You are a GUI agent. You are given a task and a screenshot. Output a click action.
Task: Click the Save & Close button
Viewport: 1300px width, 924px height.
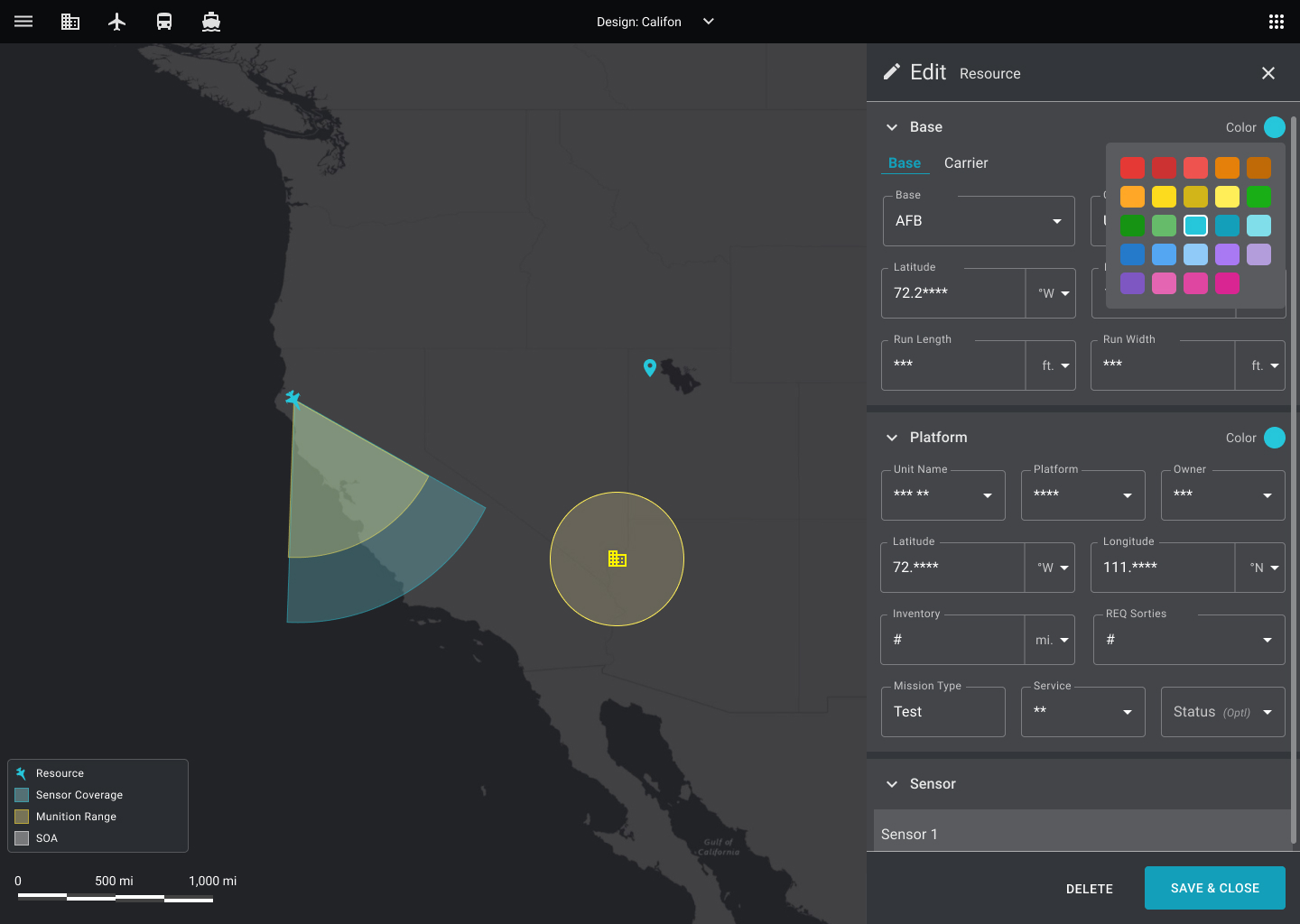(1215, 888)
